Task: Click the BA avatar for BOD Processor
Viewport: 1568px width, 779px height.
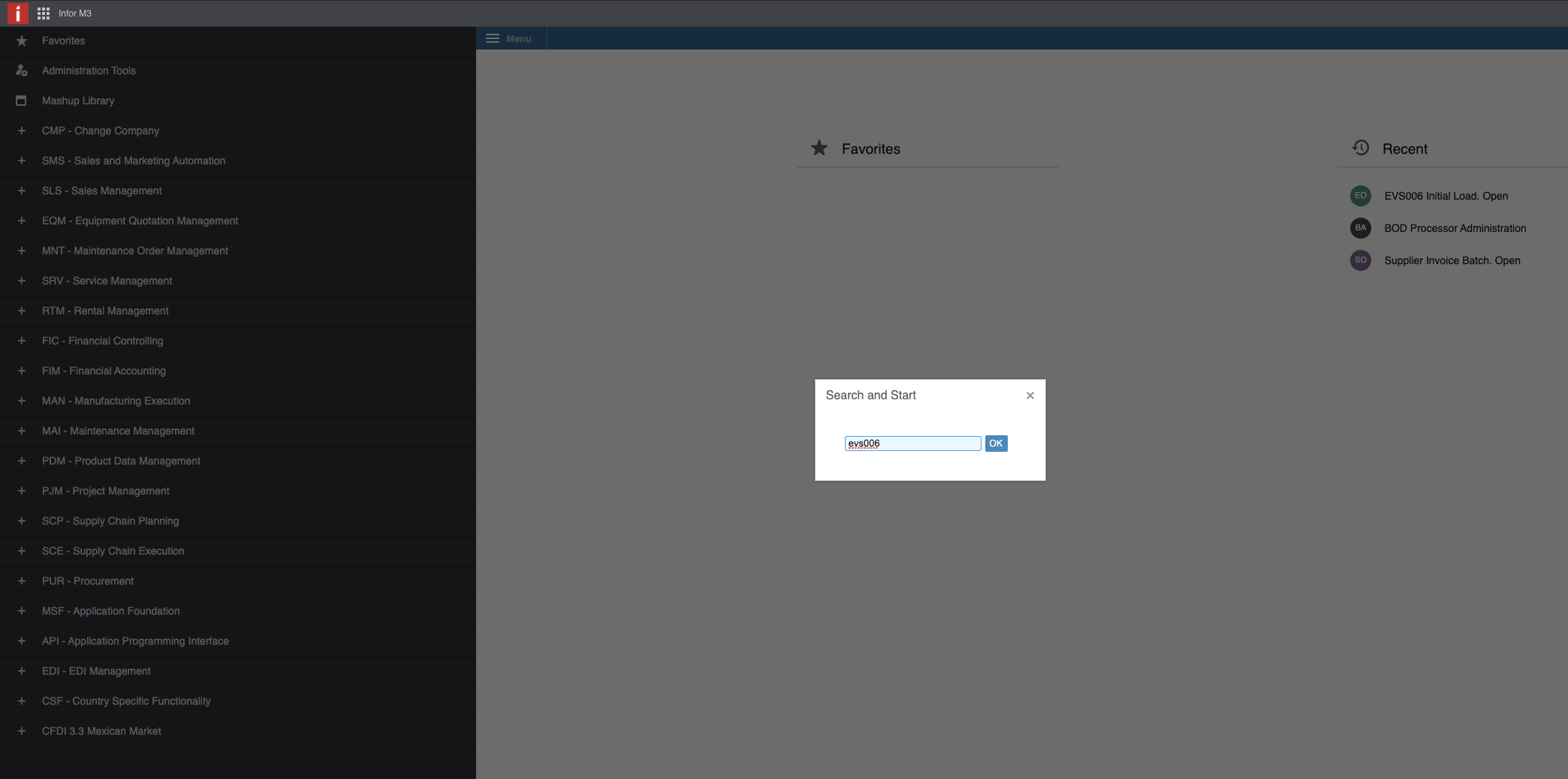Action: click(1360, 228)
